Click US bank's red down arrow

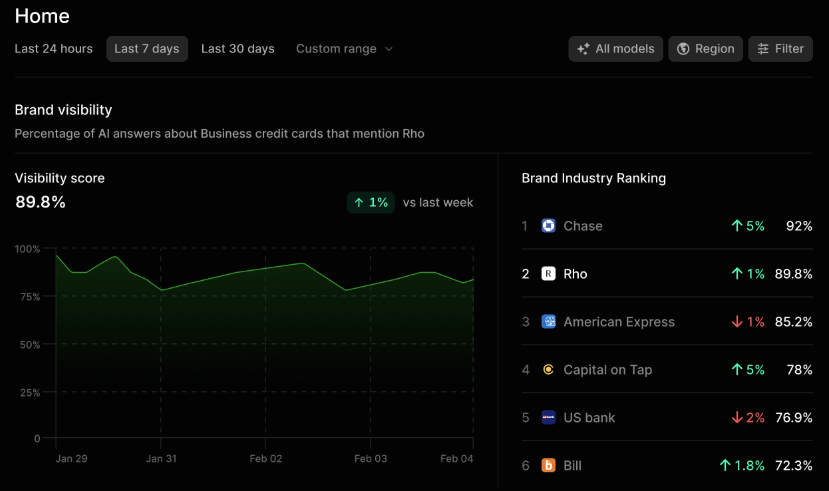(737, 418)
